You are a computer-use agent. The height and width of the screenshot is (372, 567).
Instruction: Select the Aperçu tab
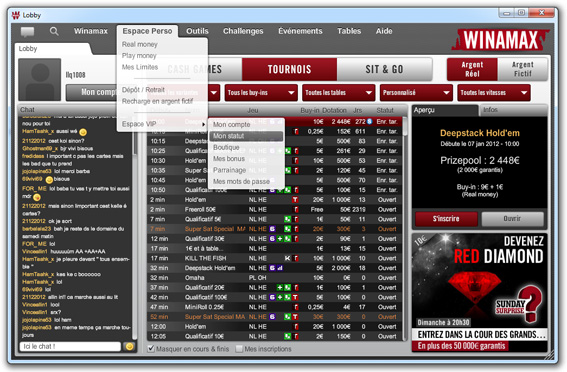pyautogui.click(x=445, y=110)
